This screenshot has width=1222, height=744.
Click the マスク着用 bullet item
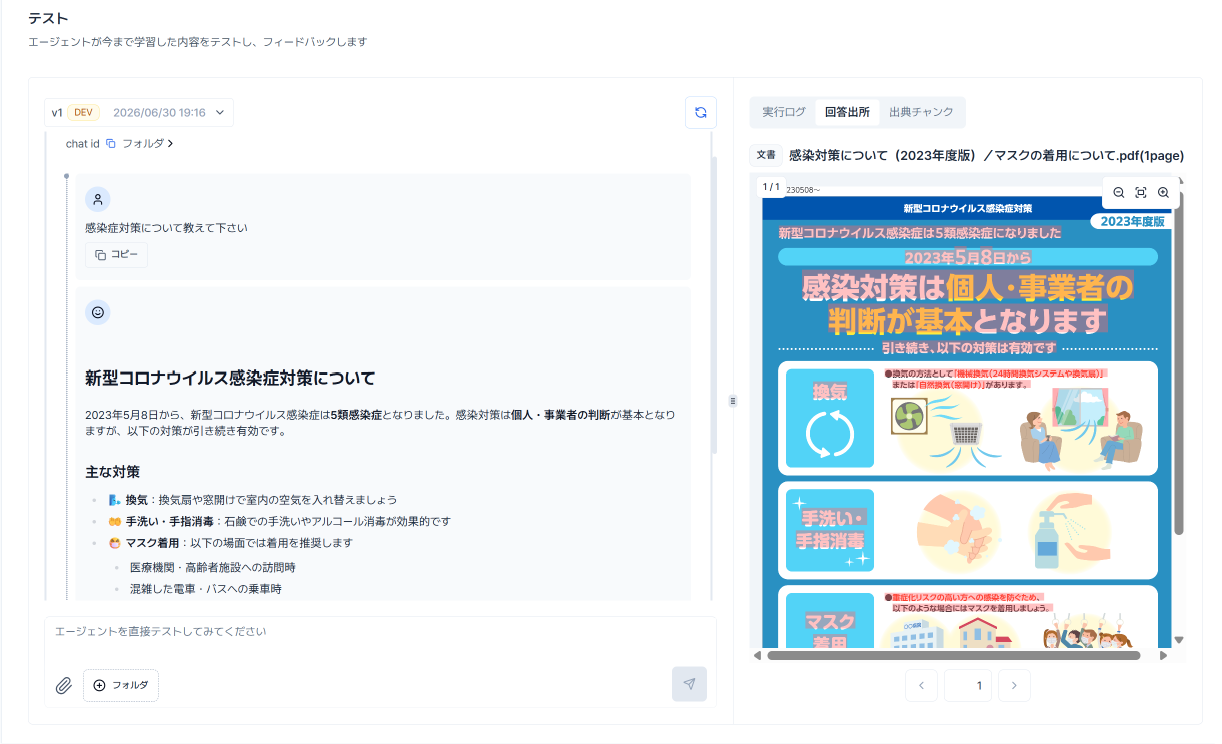click(x=230, y=543)
